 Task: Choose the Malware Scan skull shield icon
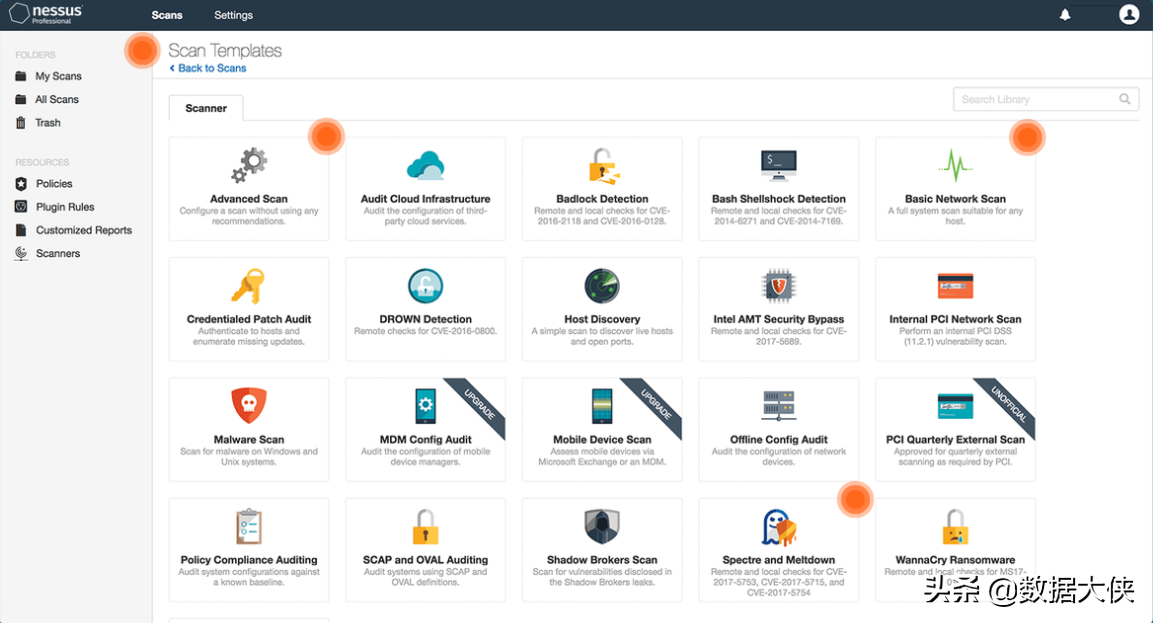[x=249, y=406]
